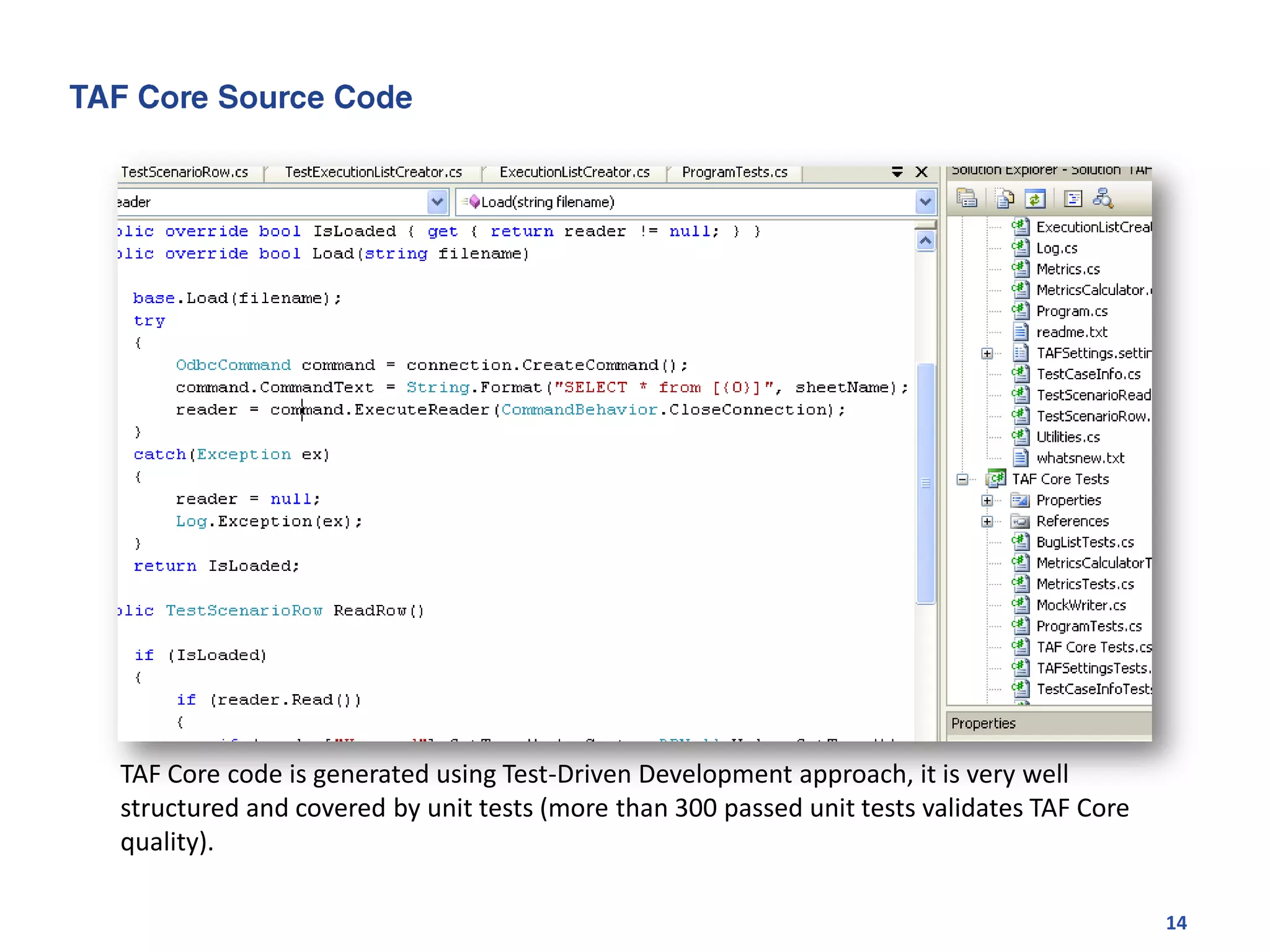Viewport: 1270px width, 952px height.
Task: Open the TestExecutionListCreator.cs tab
Action: coord(373,172)
